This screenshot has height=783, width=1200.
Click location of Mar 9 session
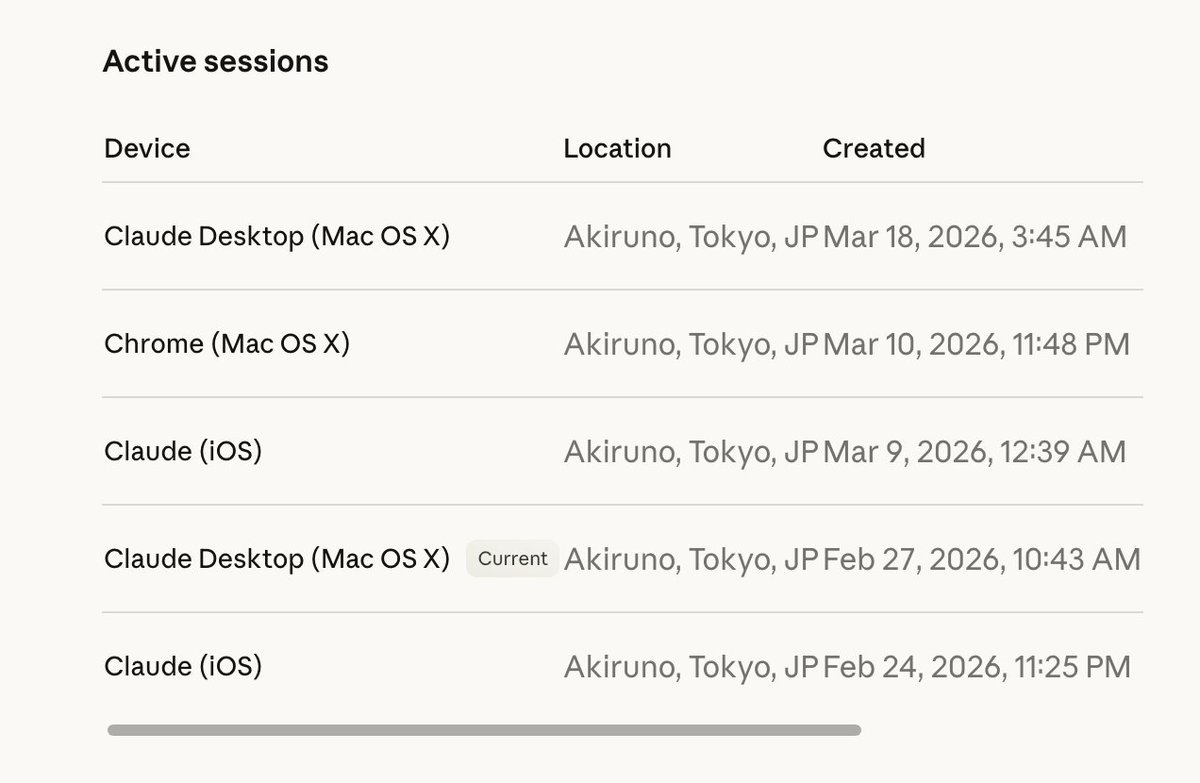(691, 452)
